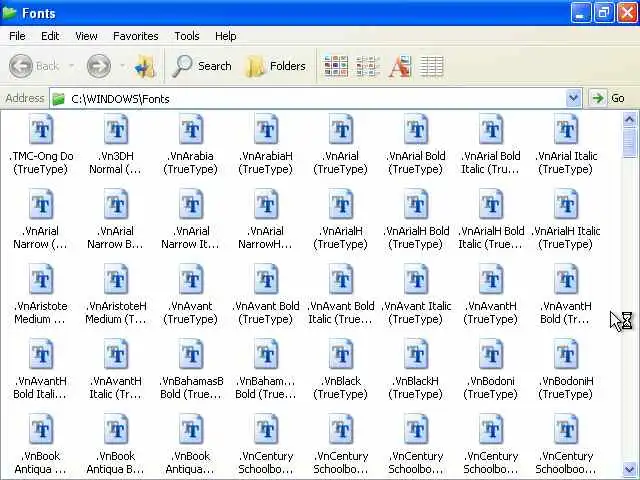
Task: Select the .VnAvantH Italic font icon
Action: [116, 354]
